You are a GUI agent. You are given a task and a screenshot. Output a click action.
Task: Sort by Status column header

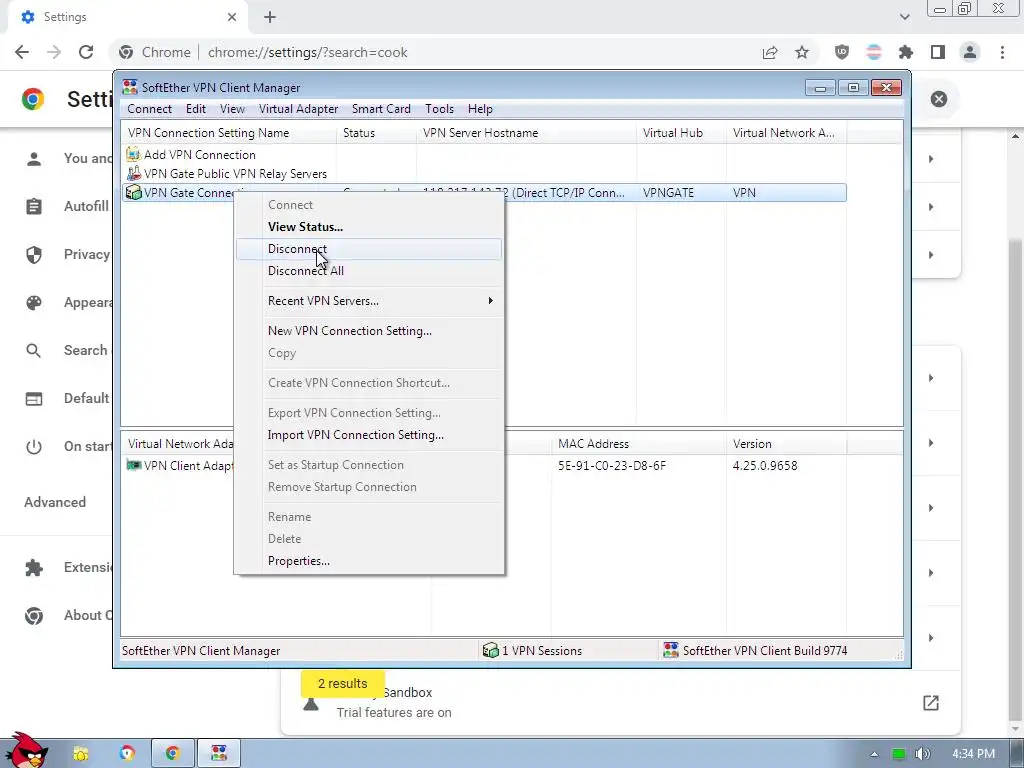click(376, 133)
